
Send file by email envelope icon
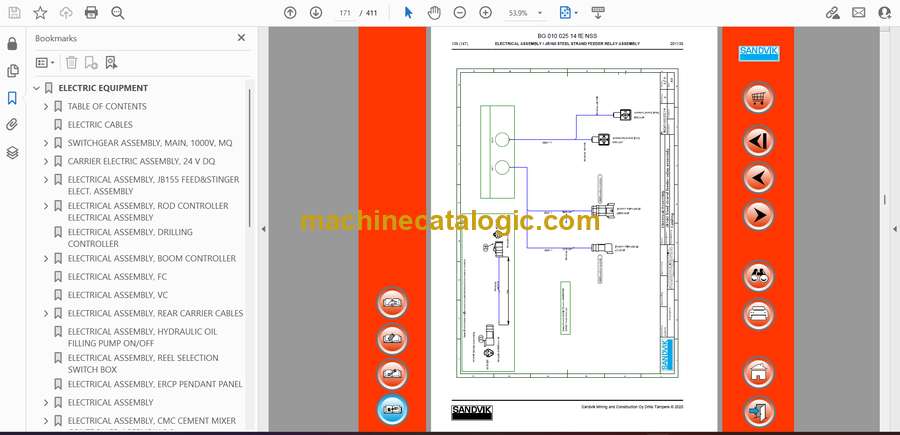[859, 13]
